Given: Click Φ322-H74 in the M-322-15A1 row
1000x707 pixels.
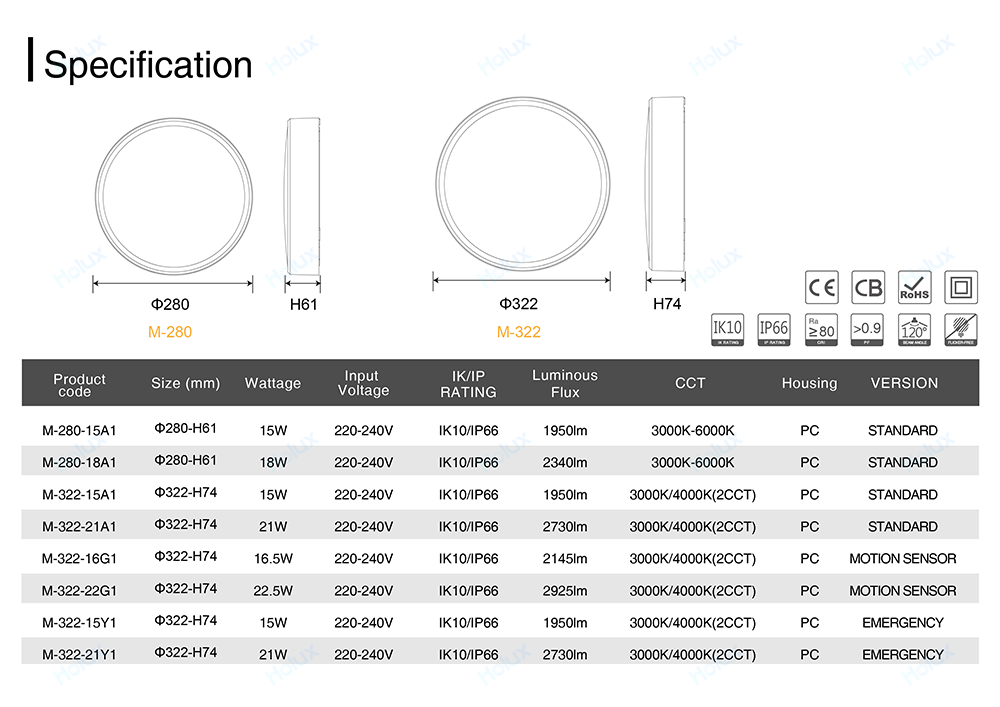Looking at the screenshot, I should point(186,493).
